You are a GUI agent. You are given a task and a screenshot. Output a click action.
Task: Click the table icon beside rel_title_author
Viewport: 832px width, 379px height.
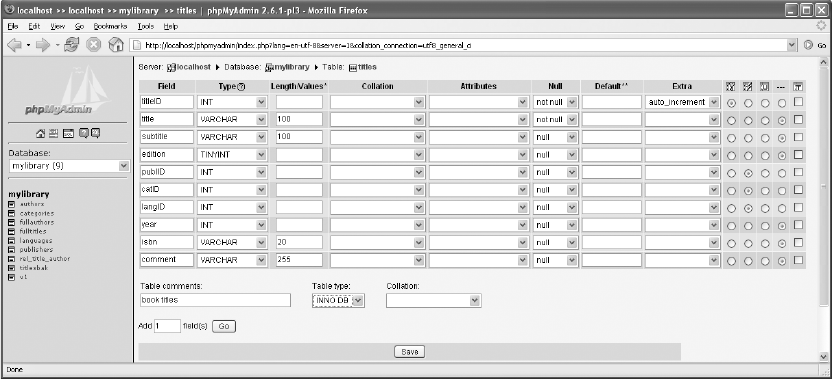point(12,259)
